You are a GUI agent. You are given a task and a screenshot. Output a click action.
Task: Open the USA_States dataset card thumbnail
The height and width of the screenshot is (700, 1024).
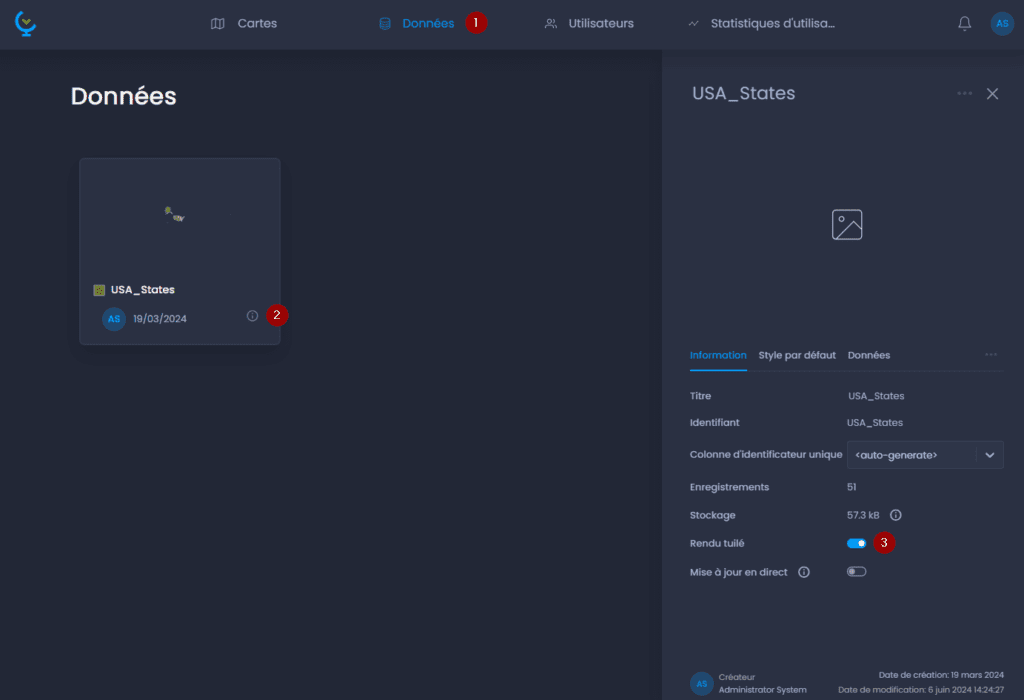click(x=180, y=215)
